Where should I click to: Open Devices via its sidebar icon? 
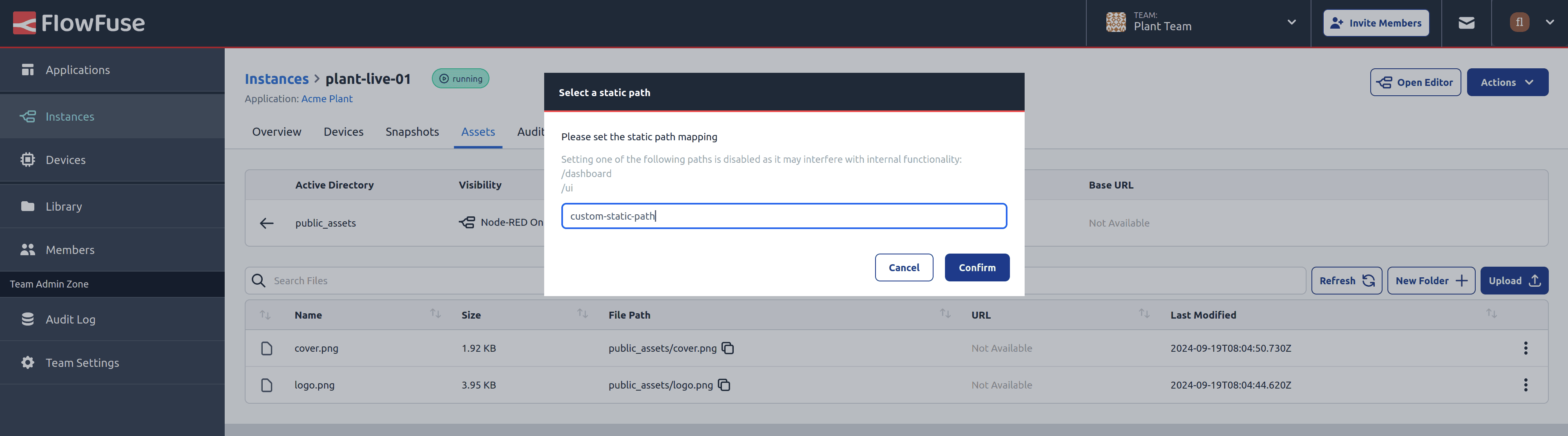28,159
